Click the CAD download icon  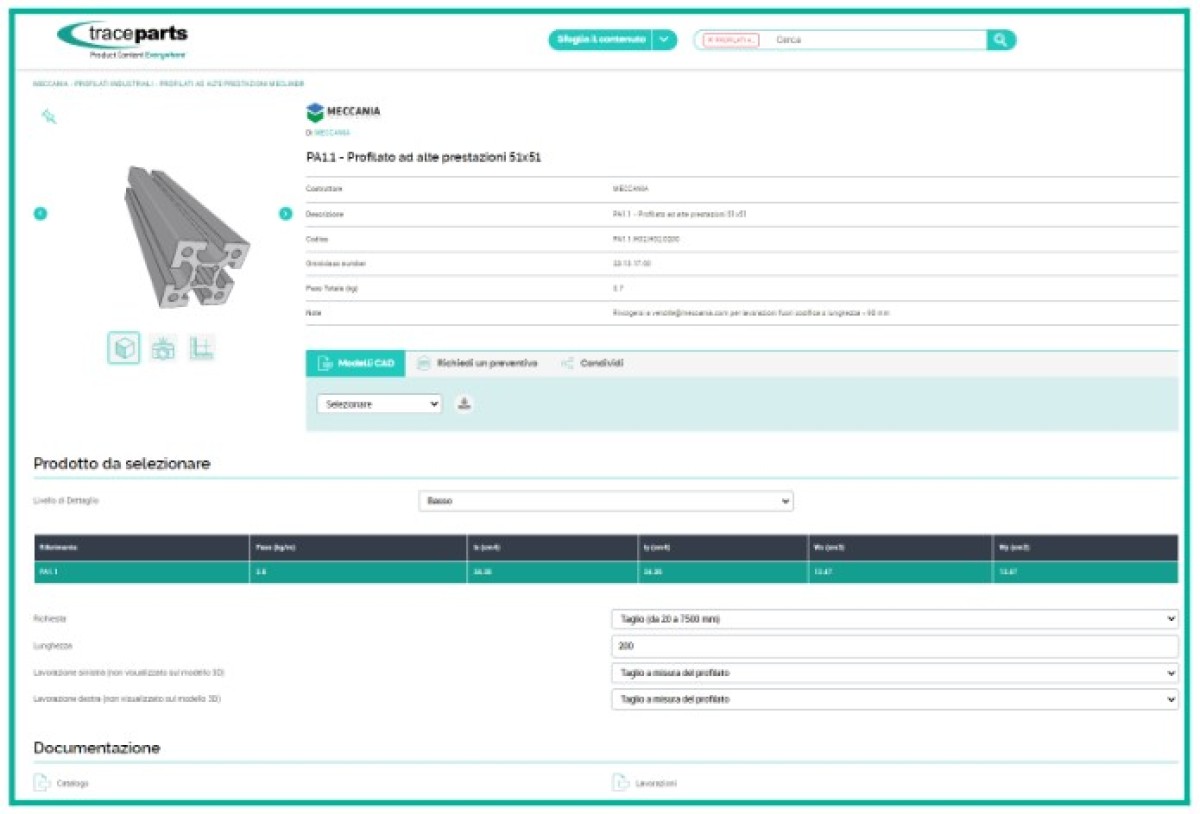click(464, 403)
